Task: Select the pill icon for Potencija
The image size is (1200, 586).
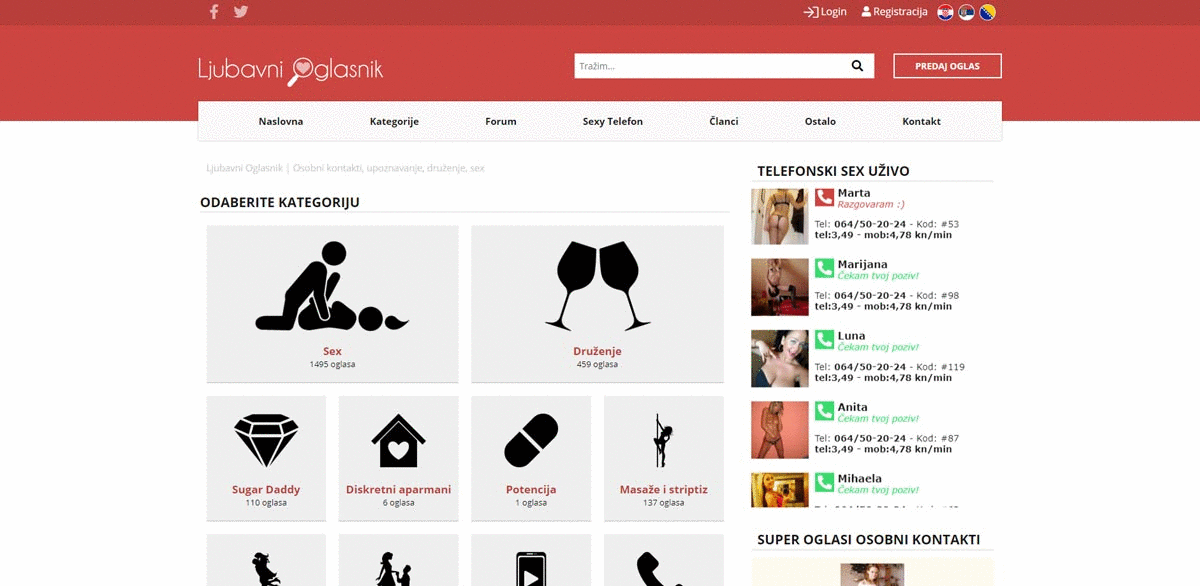Action: [x=531, y=438]
